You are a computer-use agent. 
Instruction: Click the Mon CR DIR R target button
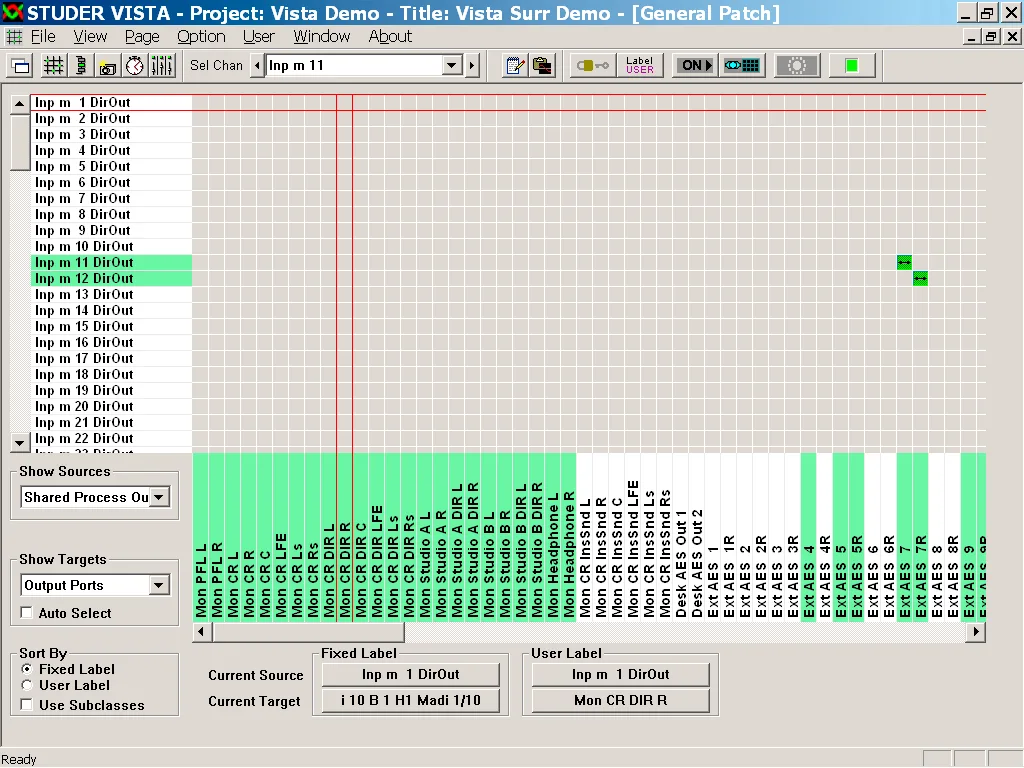click(620, 701)
